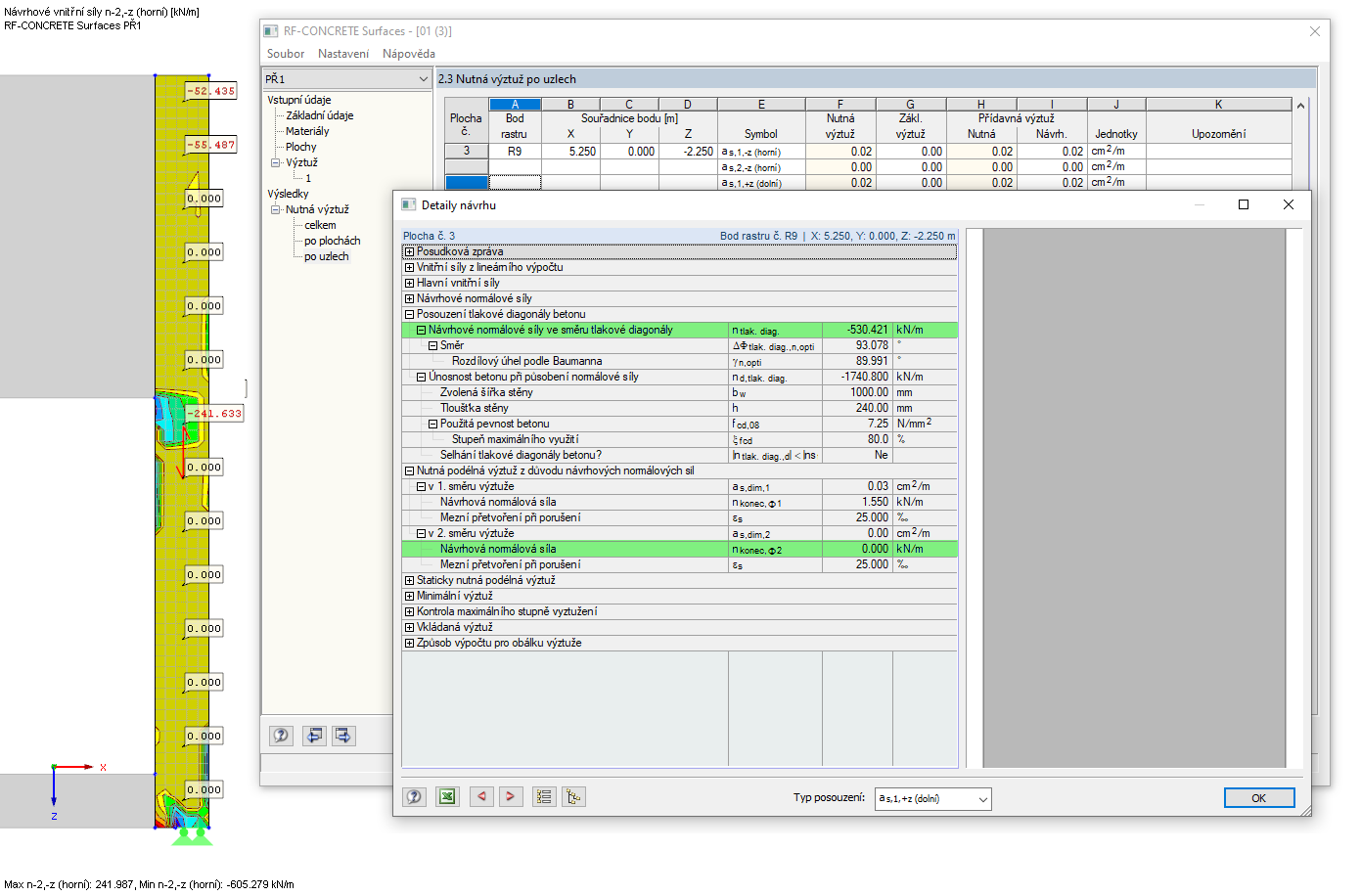Expand Návrhové normálové síly section
1361x896 pixels.
point(410,298)
